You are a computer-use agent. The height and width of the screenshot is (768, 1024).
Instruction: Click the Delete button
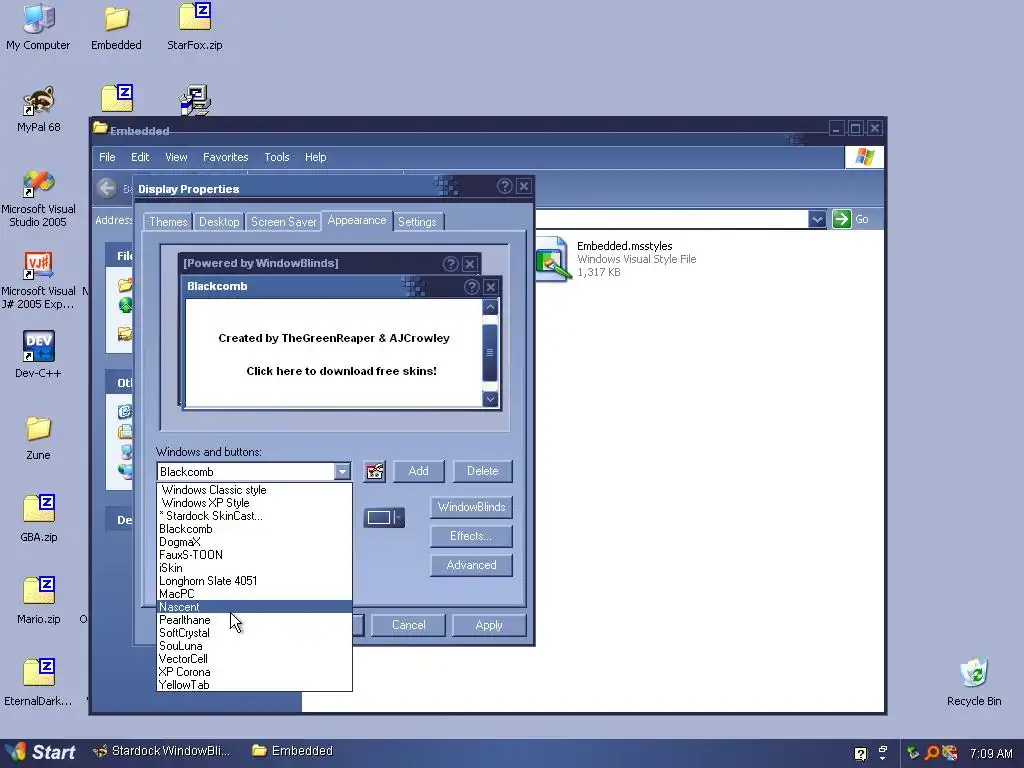(x=483, y=471)
